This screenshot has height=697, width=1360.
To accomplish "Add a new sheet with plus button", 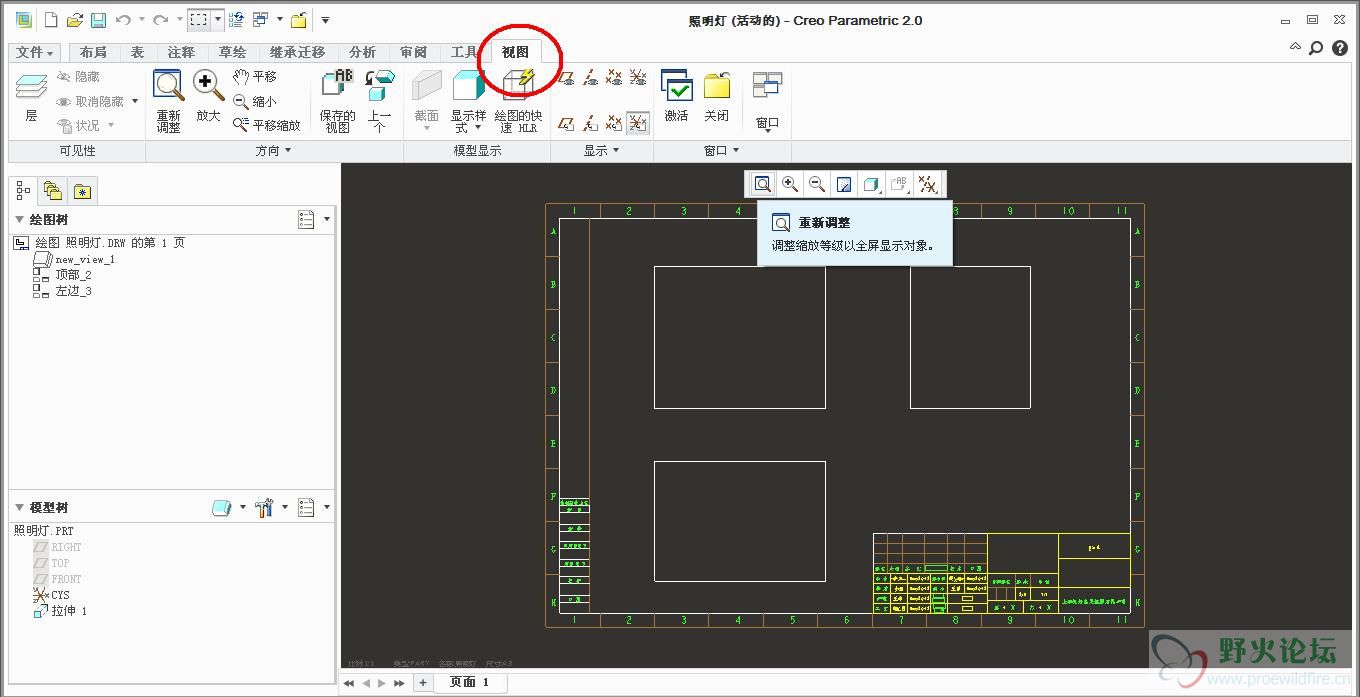I will pyautogui.click(x=423, y=683).
